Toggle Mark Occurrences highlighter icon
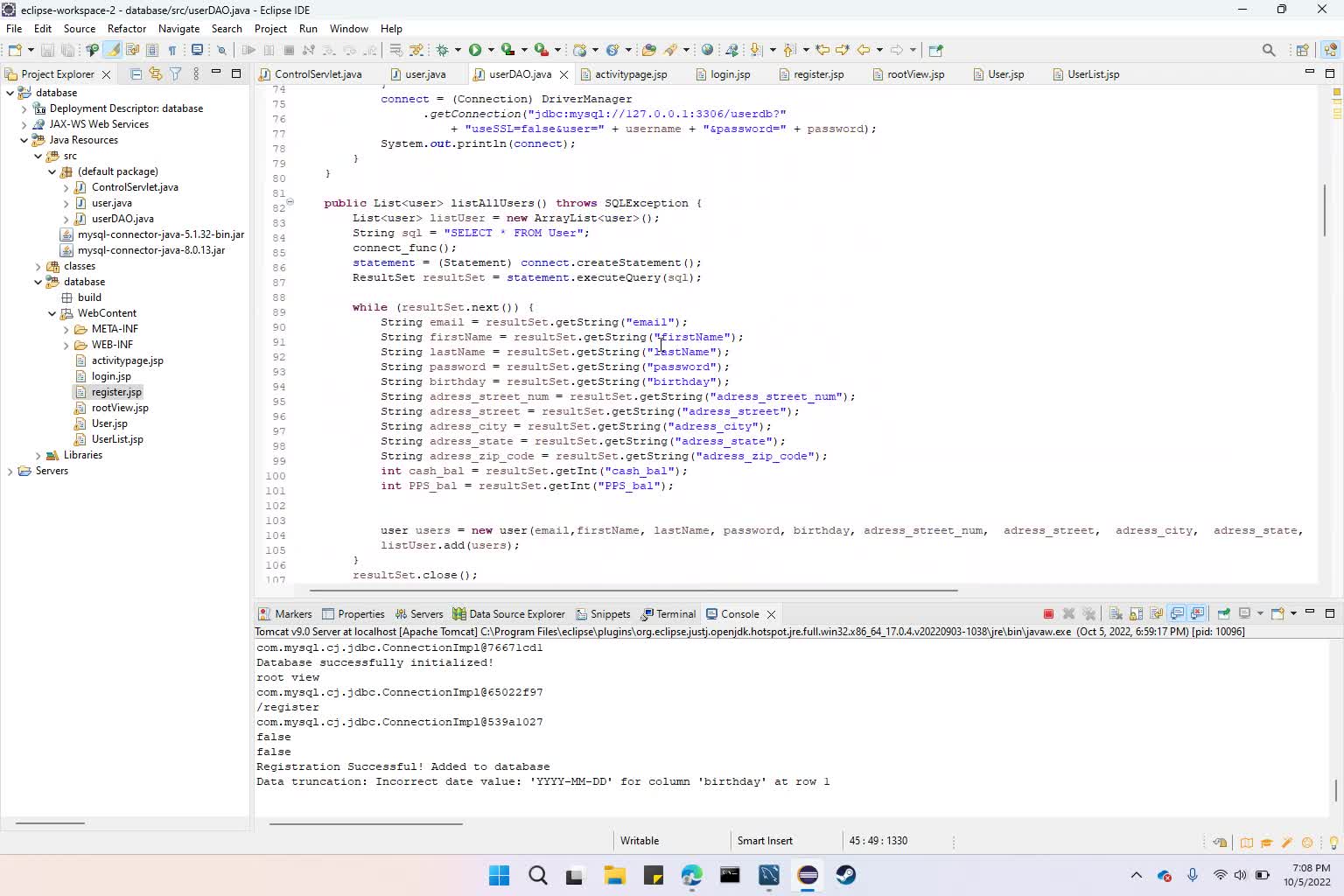Viewport: 1344px width, 896px height. click(x=112, y=50)
